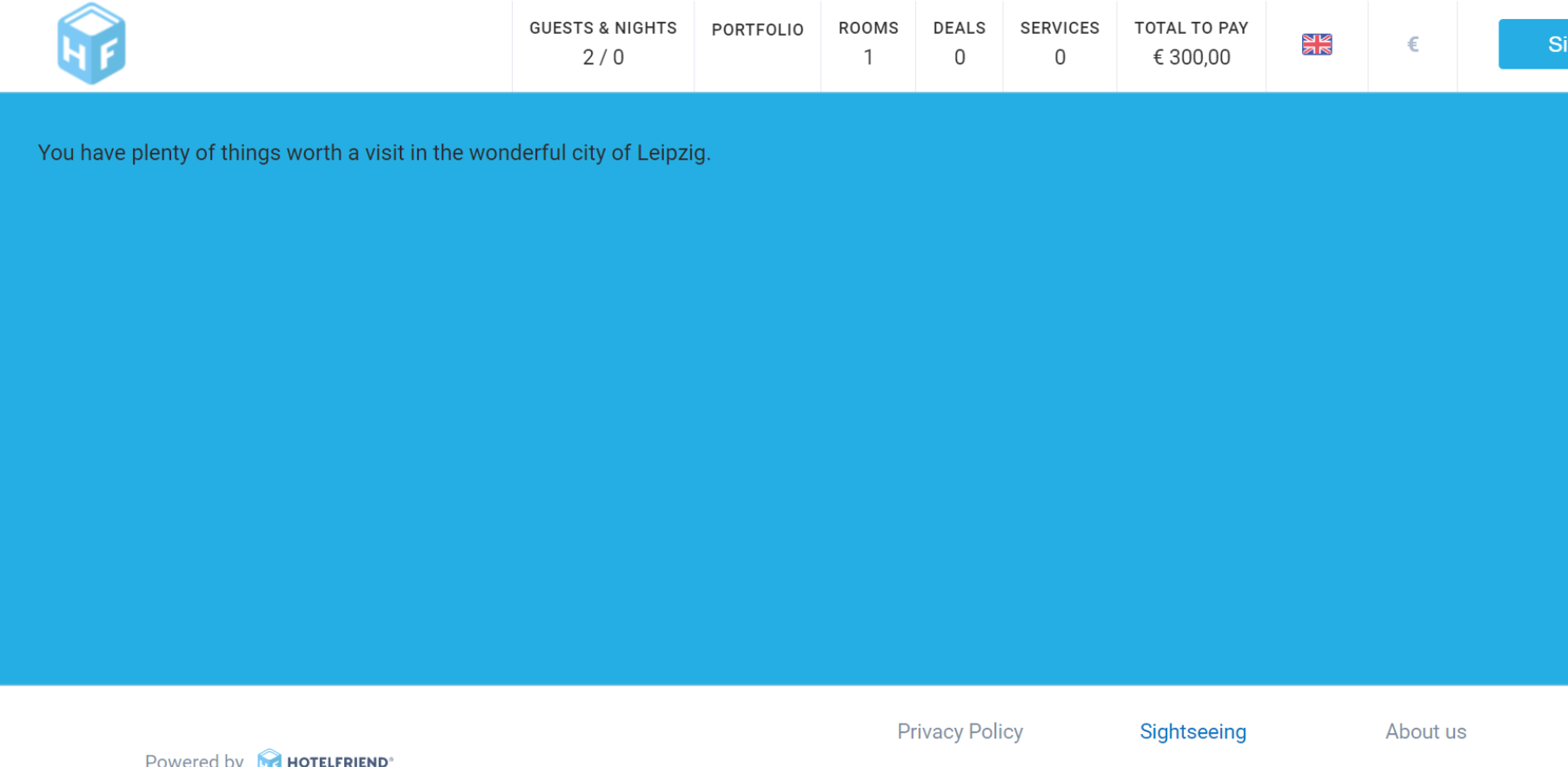Open the Services menu item
Viewport: 1568px width, 767px height.
(x=1060, y=44)
